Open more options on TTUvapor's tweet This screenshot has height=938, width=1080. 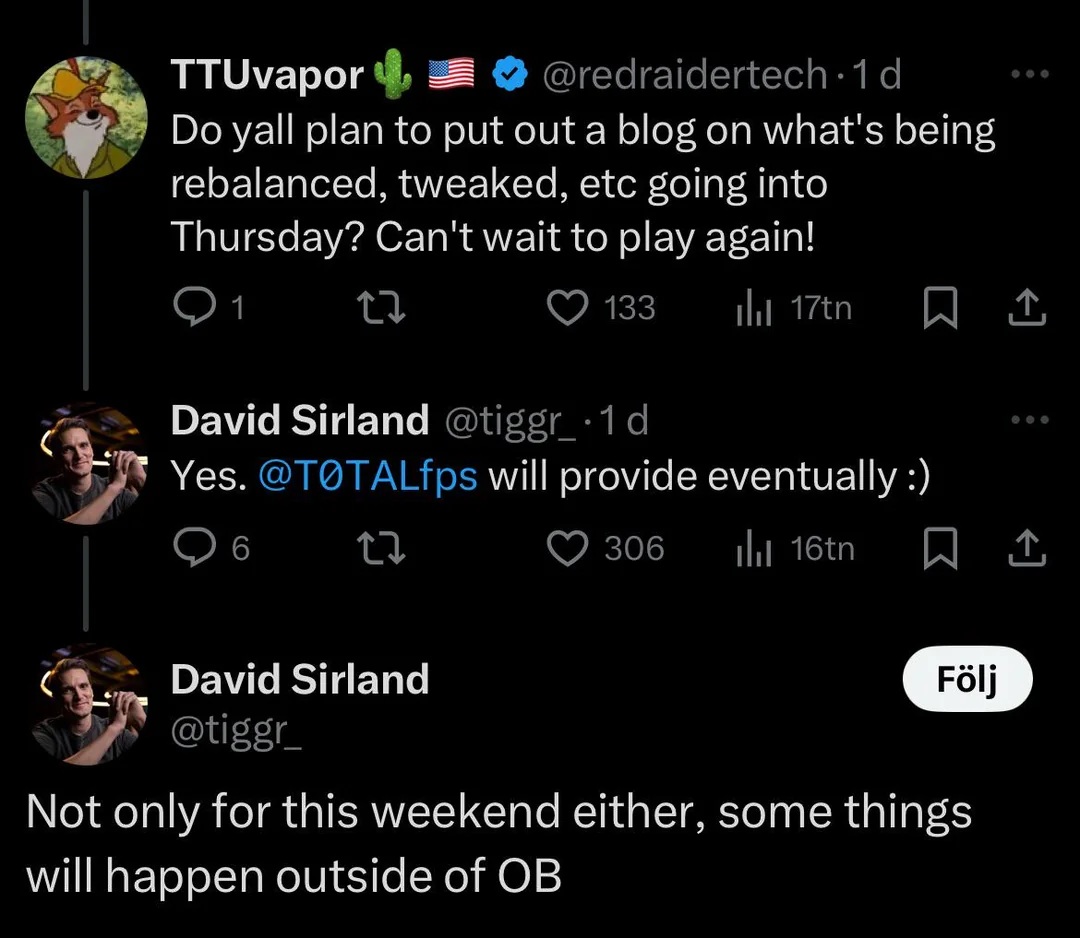pyautogui.click(x=1030, y=74)
